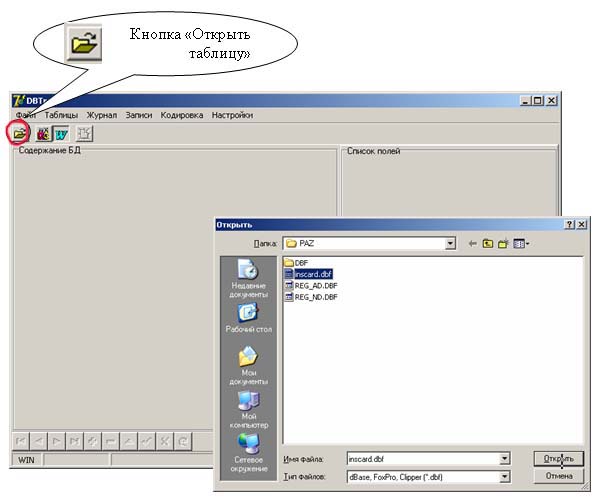596x498 pixels.
Task: Click the Open table toolbar icon
Action: click(x=19, y=133)
